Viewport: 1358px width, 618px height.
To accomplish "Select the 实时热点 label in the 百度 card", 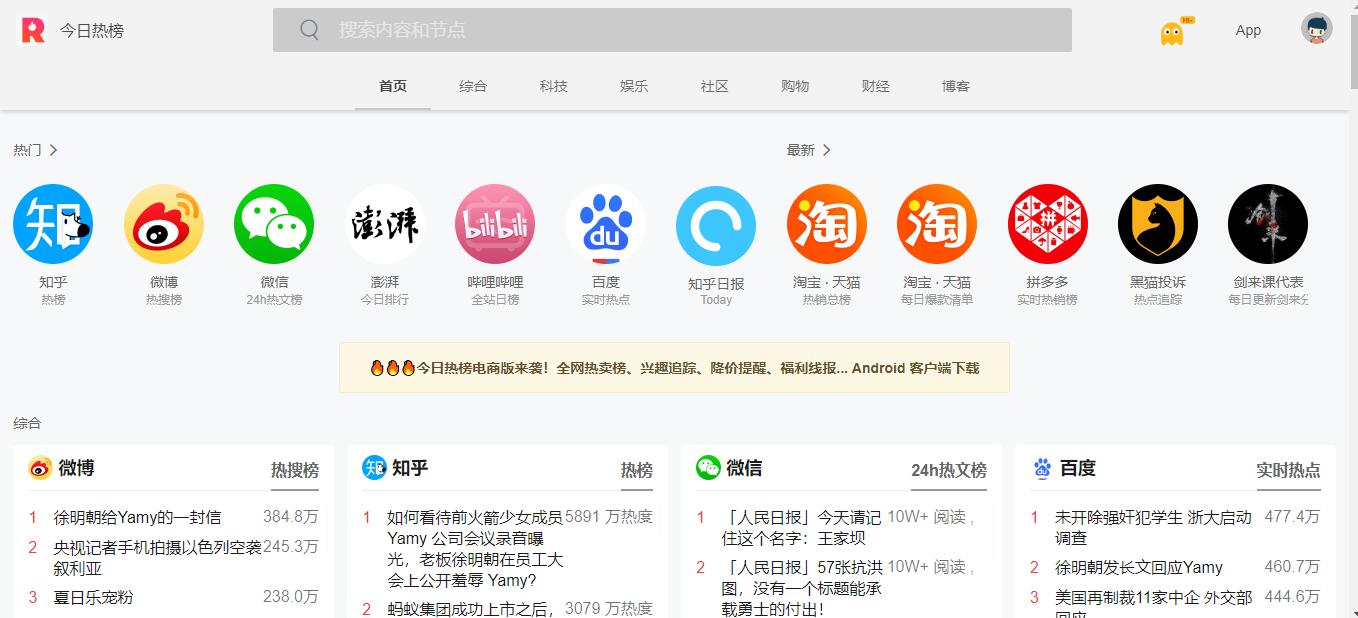I will click(1288, 470).
